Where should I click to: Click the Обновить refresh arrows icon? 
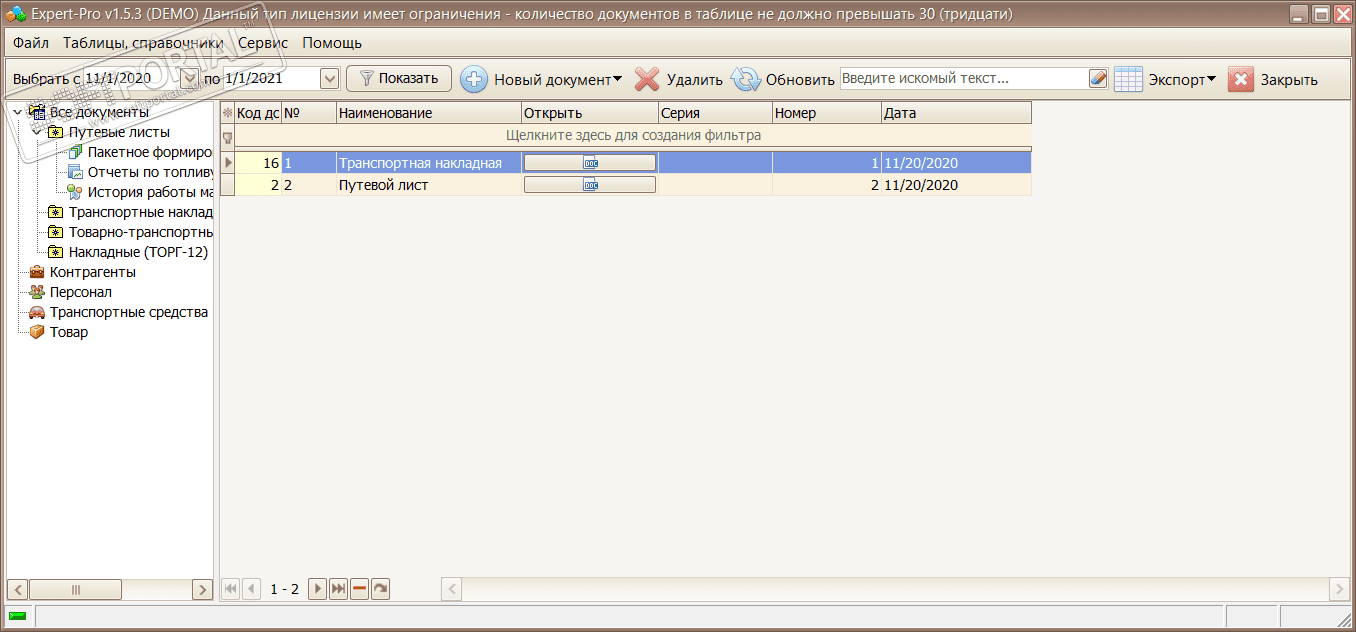pyautogui.click(x=746, y=79)
